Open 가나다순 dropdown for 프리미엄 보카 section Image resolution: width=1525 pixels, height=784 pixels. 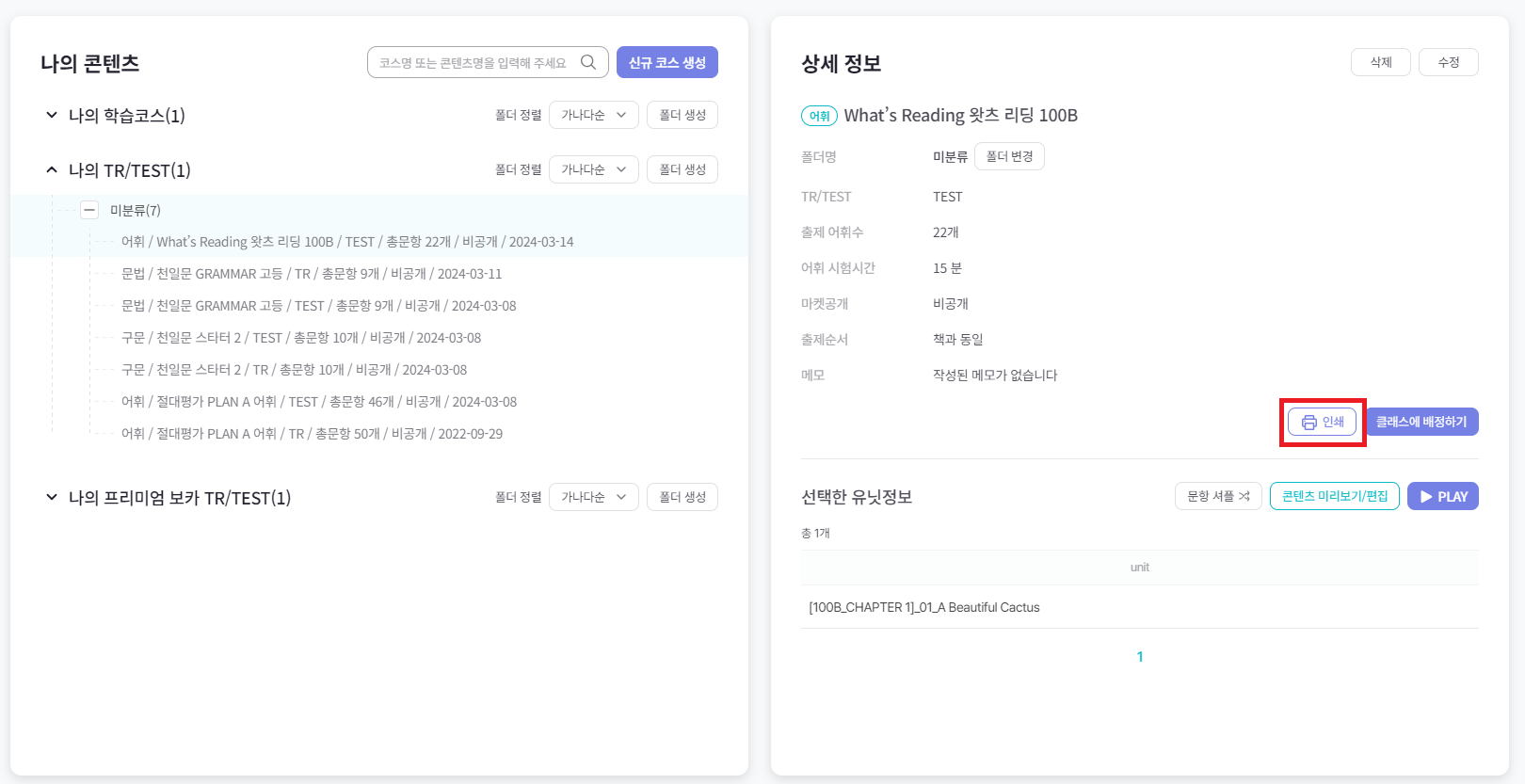coord(593,497)
